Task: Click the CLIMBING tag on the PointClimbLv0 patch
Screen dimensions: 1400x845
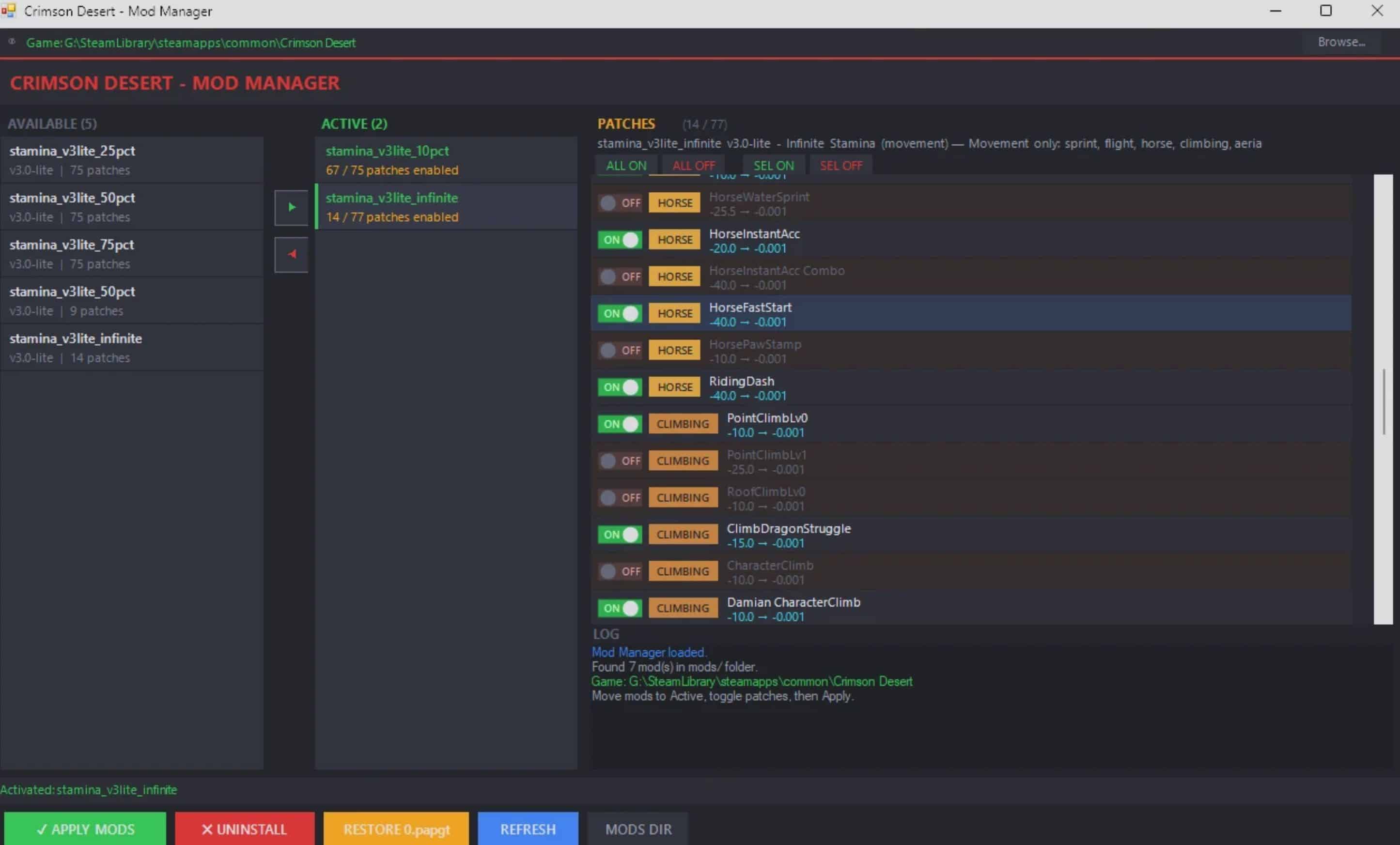Action: (683, 424)
